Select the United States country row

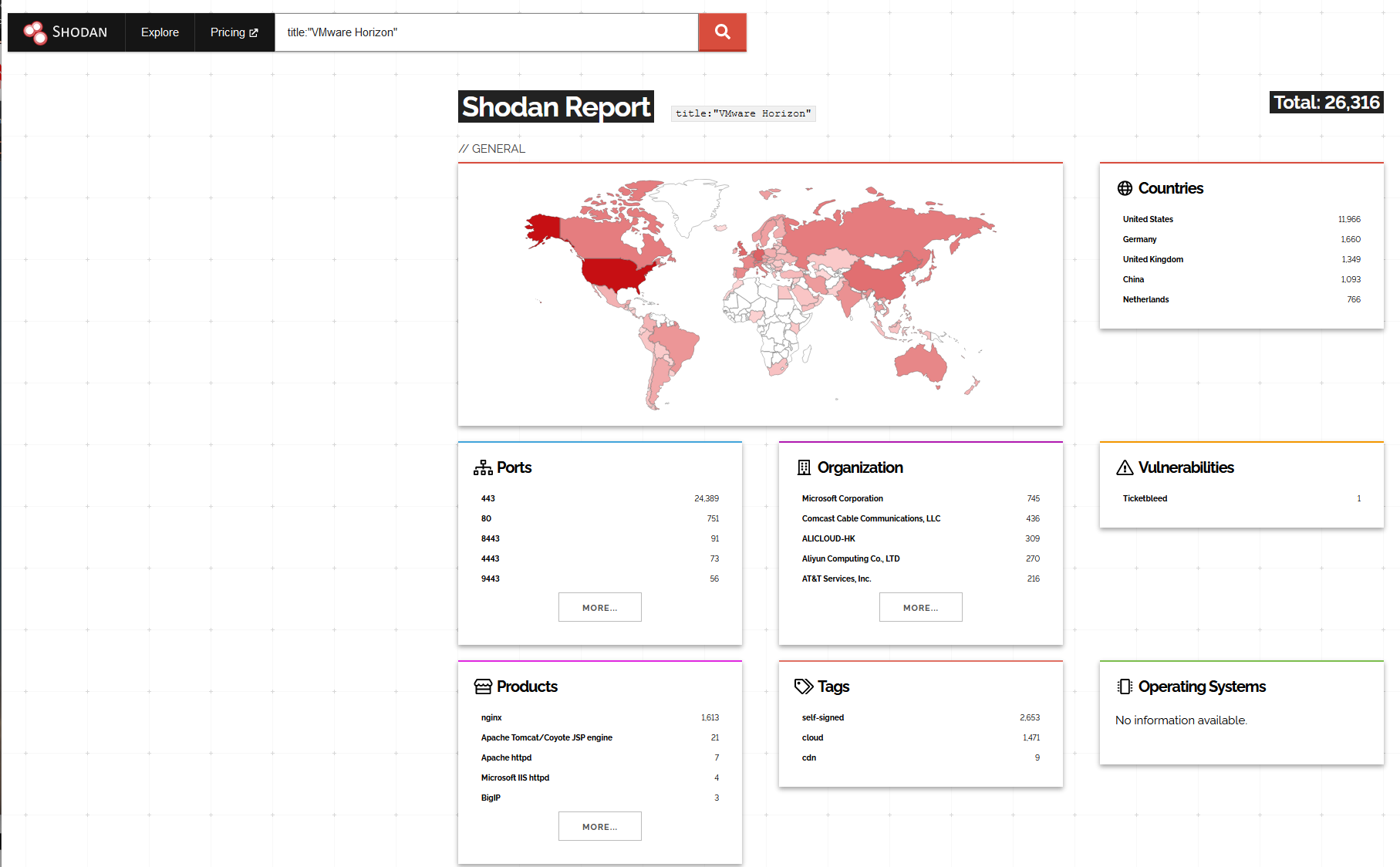pos(1242,219)
